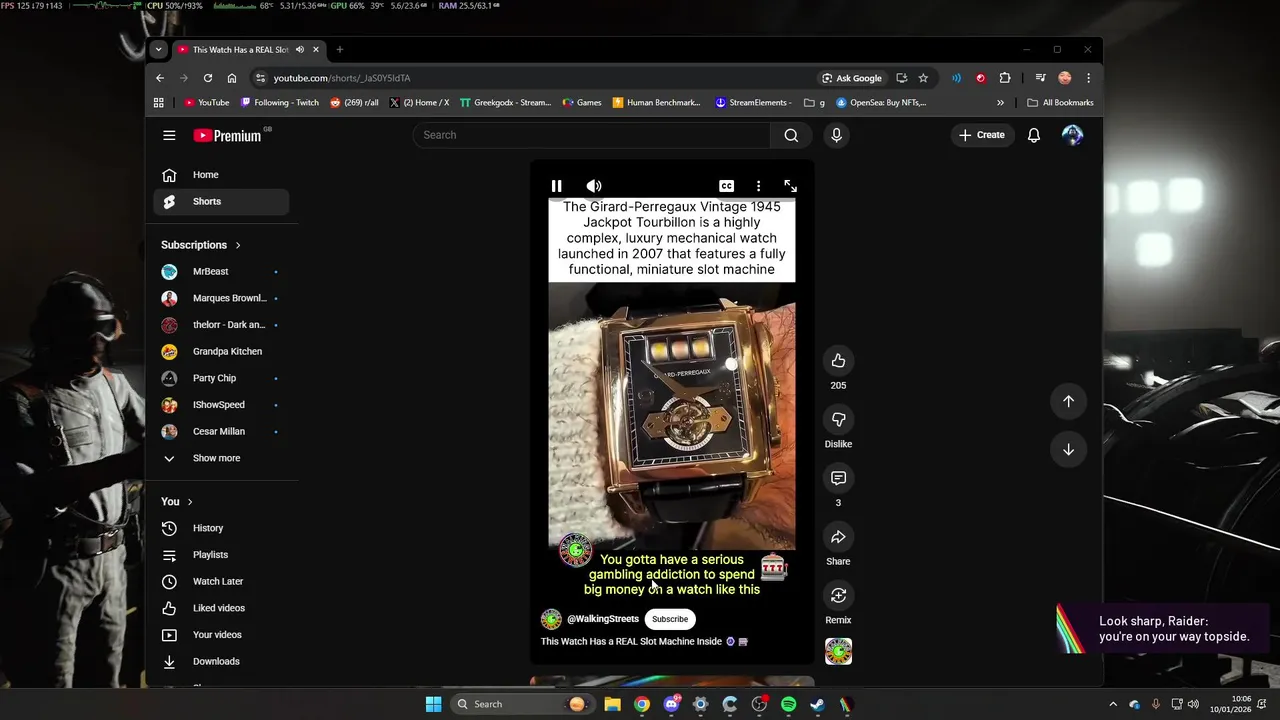Open IShowSpeed subscription channel
The width and height of the screenshot is (1280, 720).
[221, 405]
